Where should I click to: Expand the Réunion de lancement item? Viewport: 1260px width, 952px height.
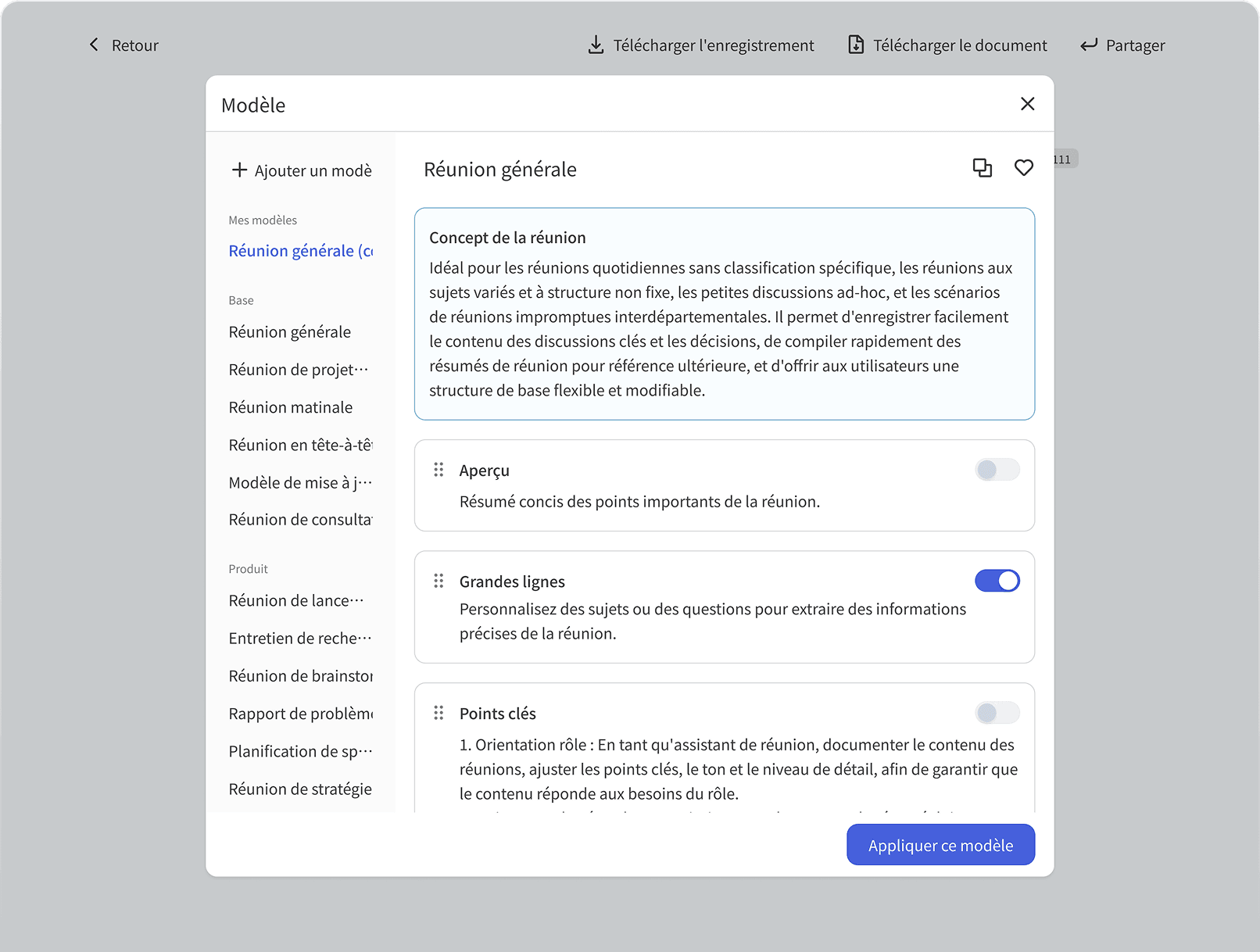coord(296,600)
